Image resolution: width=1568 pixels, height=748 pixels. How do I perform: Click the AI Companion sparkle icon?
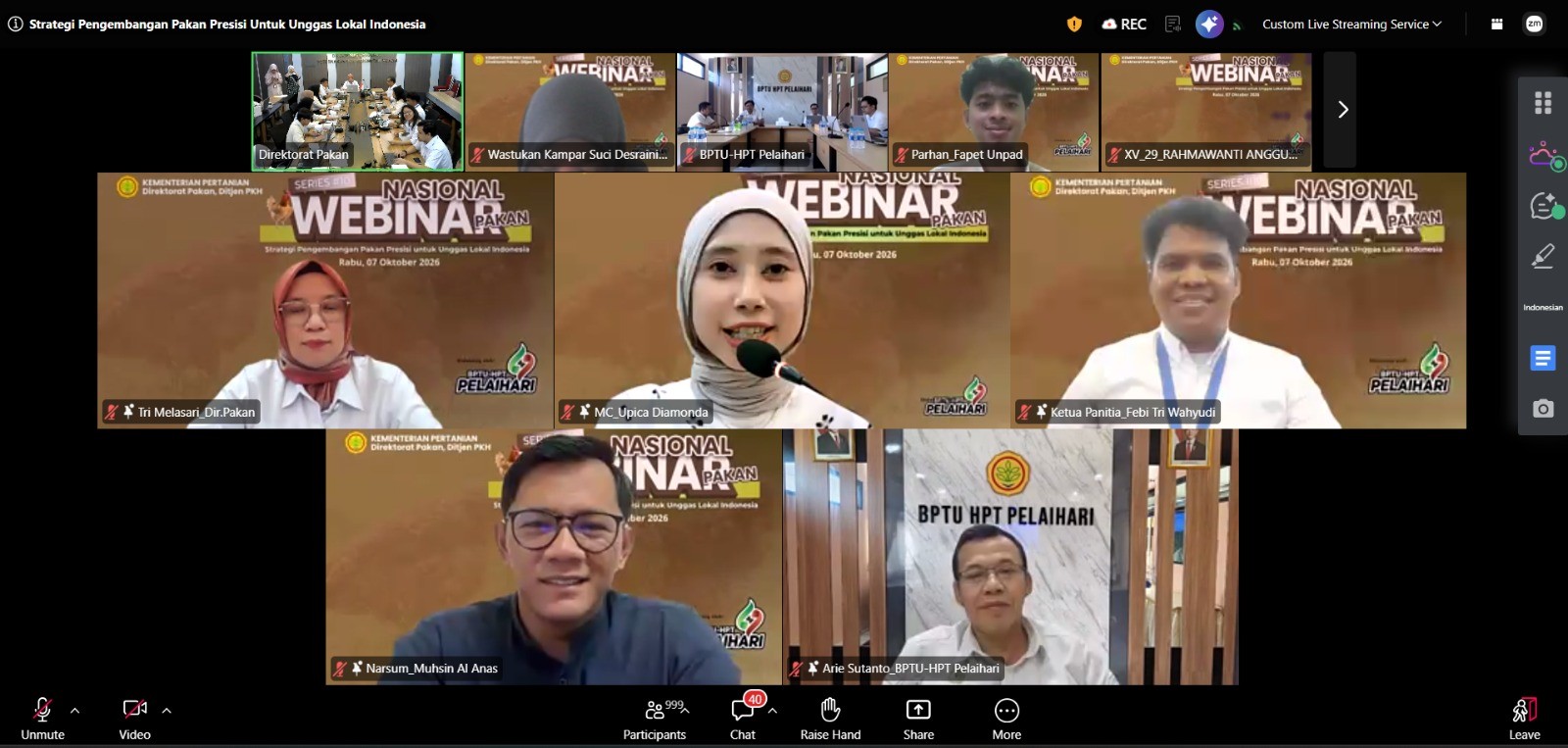[1209, 25]
